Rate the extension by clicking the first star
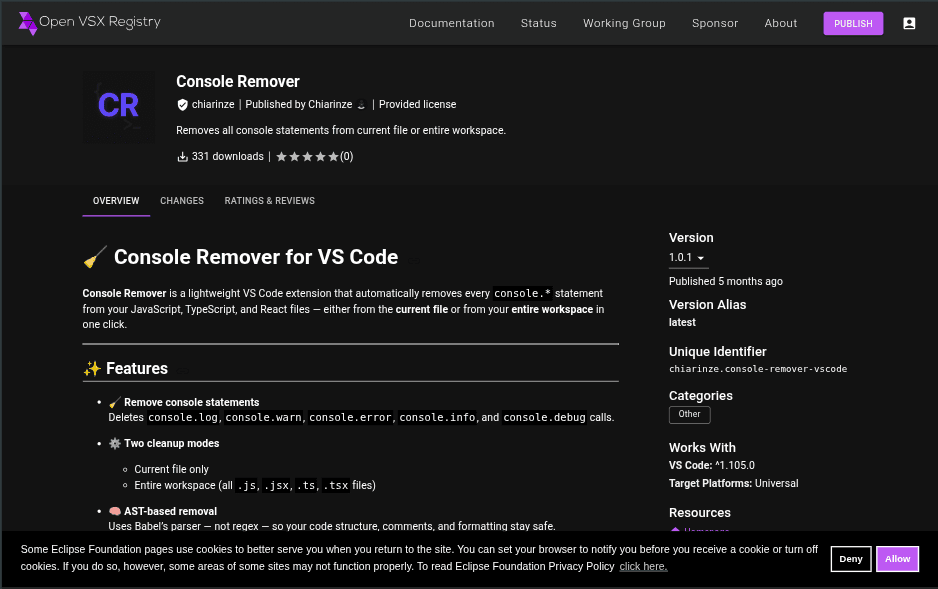 tap(279, 156)
